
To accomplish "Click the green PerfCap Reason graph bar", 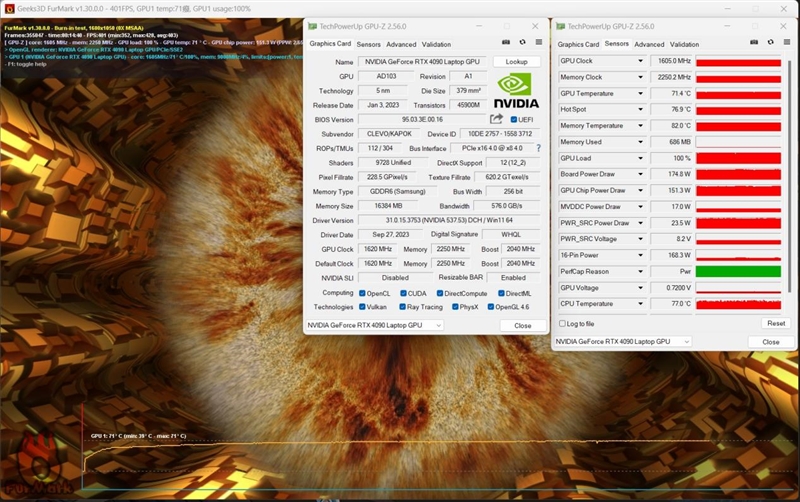I will (738, 271).
